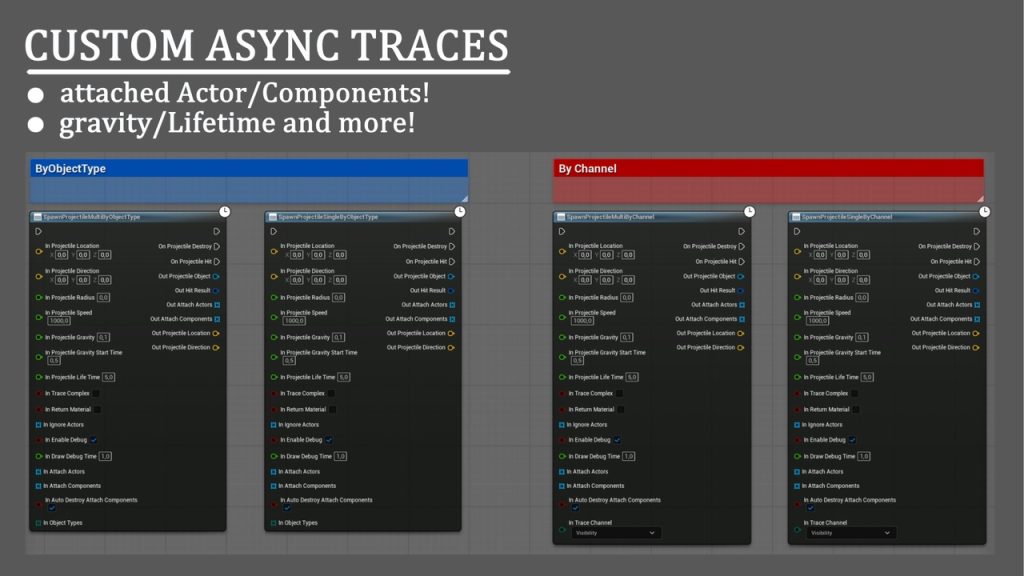Screen dimensions: 1024x576
Task: Click In Projectile Life Time field on SpawnProjectileSingleByChannel
Action: (x=866, y=377)
